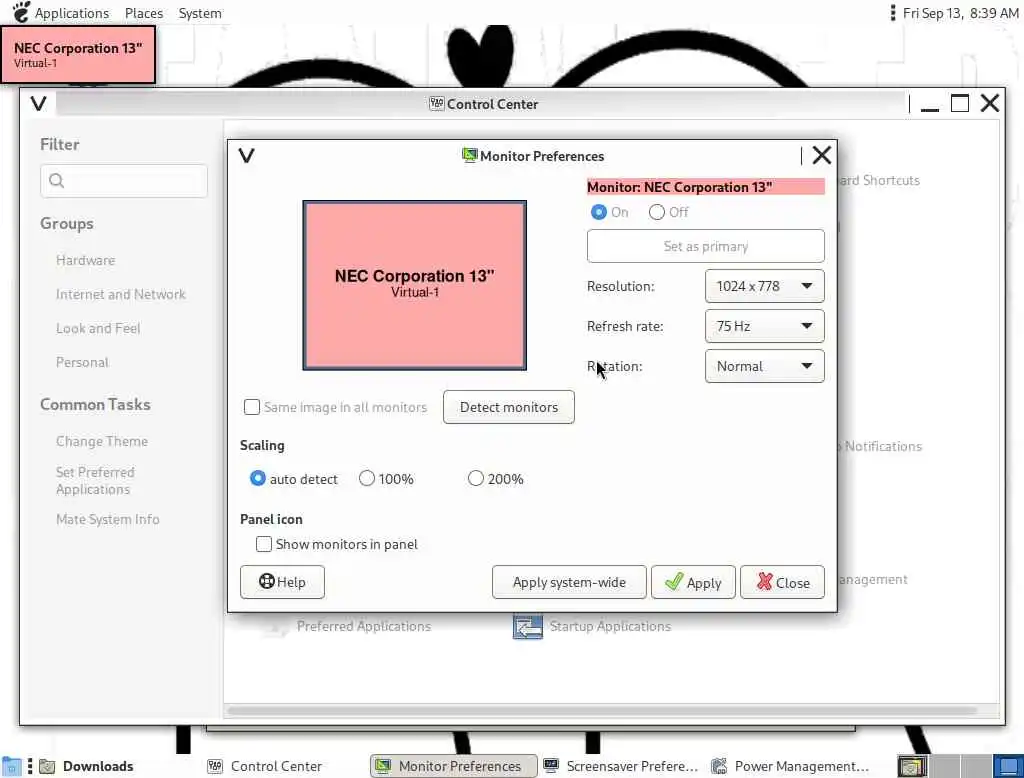
Task: Select the Personal group
Action: point(82,362)
